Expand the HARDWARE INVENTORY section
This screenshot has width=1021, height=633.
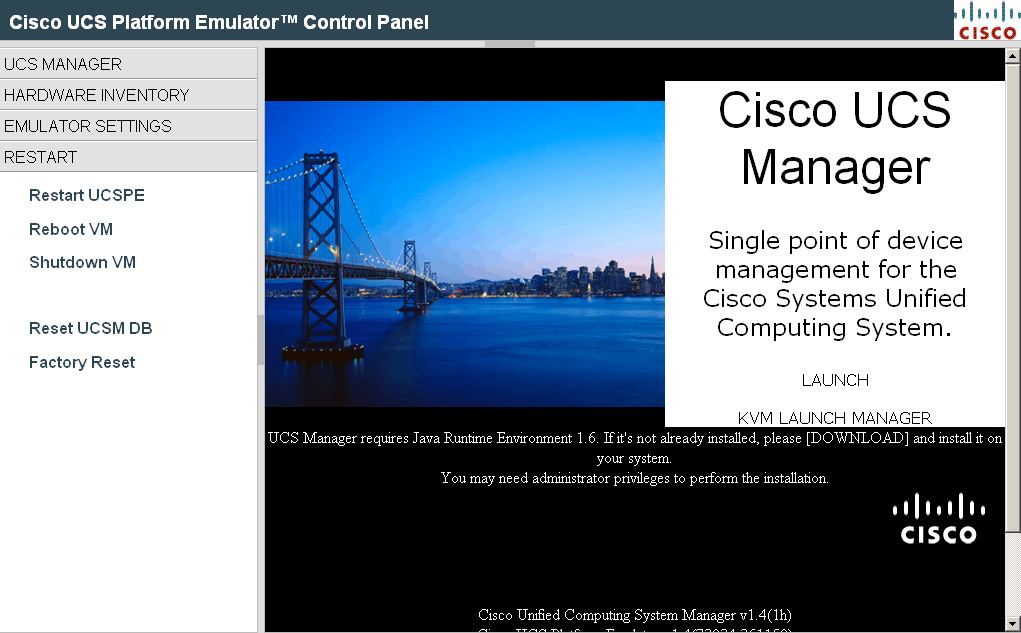[x=128, y=95]
